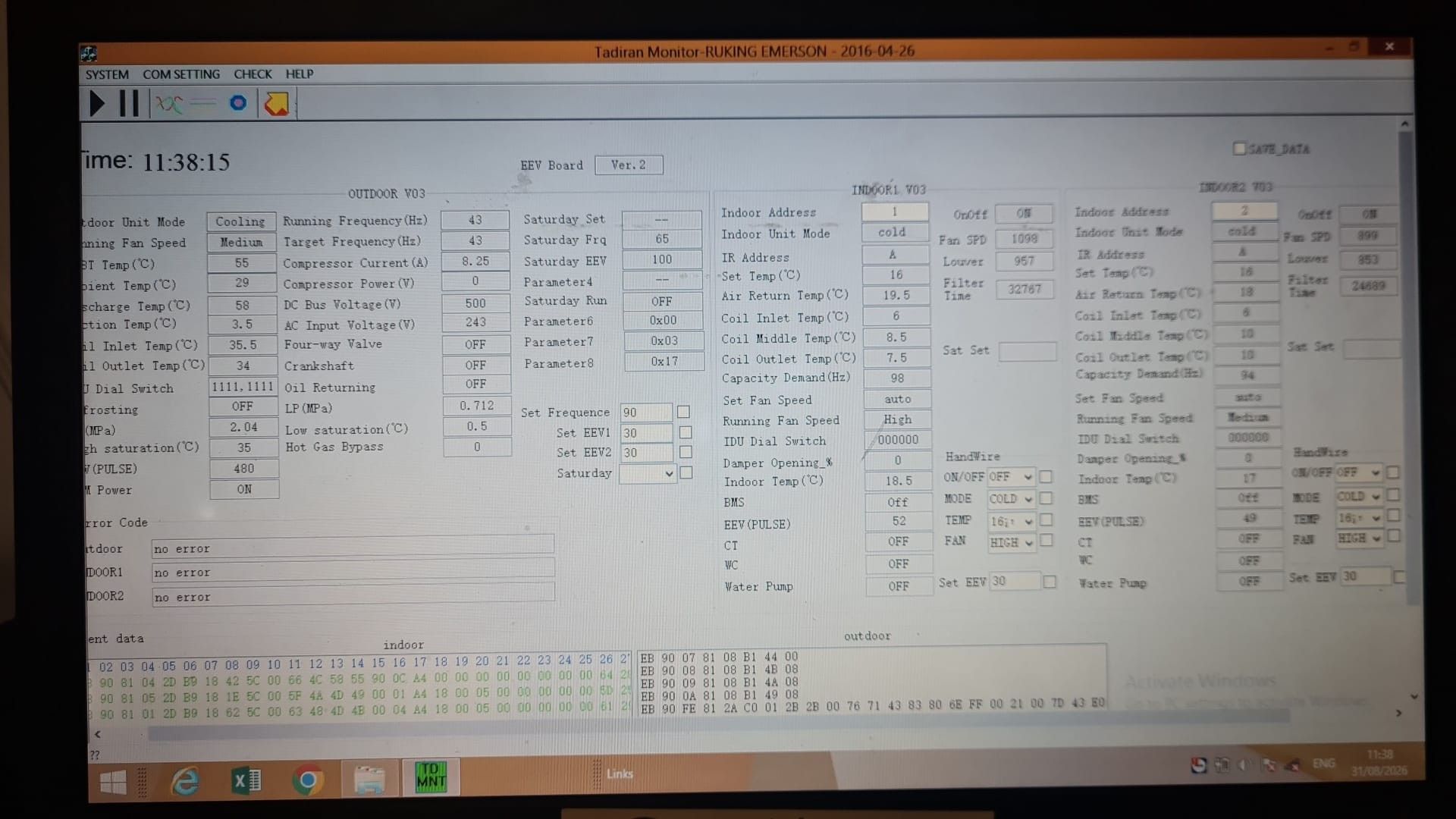Screen dimensions: 1456x819
Task: Click the INDOOR1 EEV(PULSE) value 52
Action: [899, 521]
